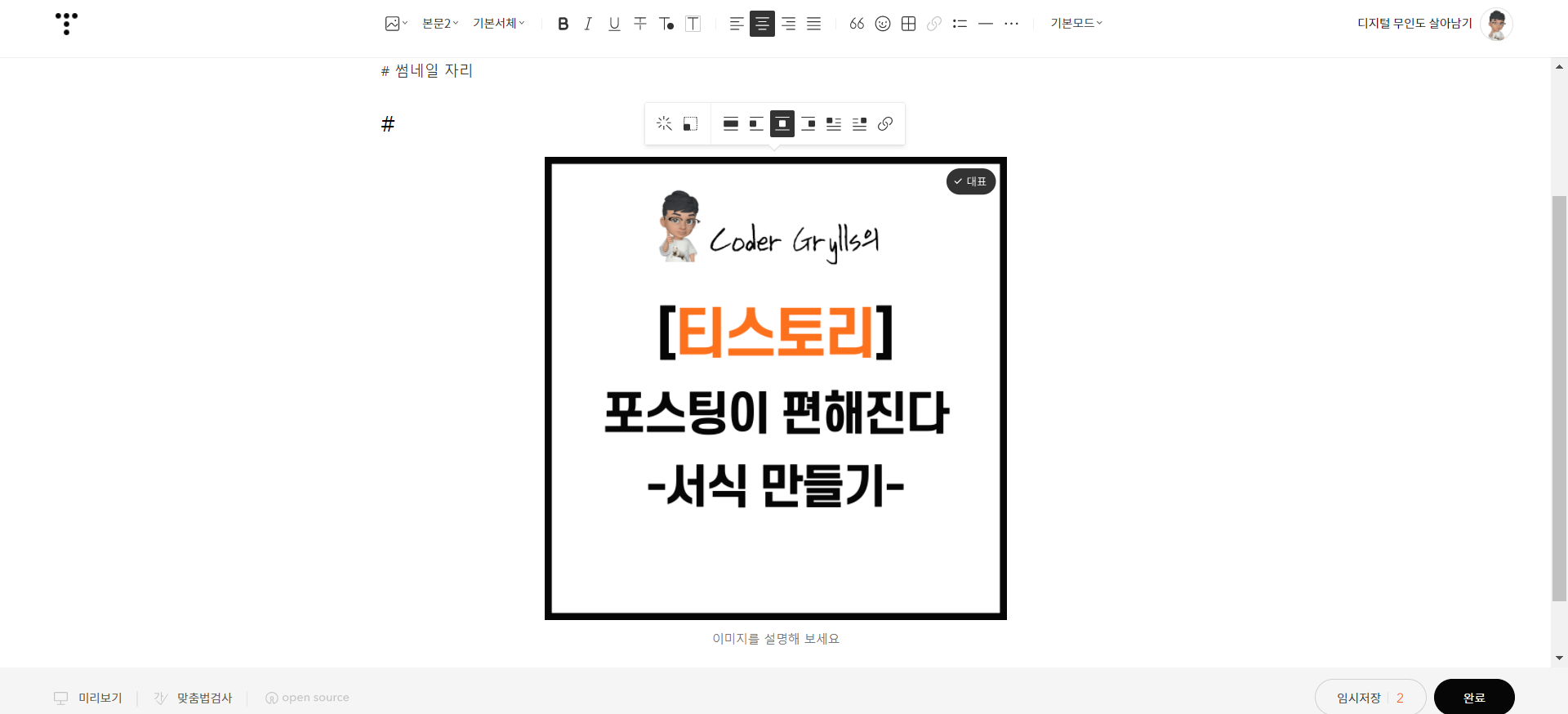Run 맞춤법검사 spell check
Viewport: 1568px width, 714px height.
pos(194,698)
